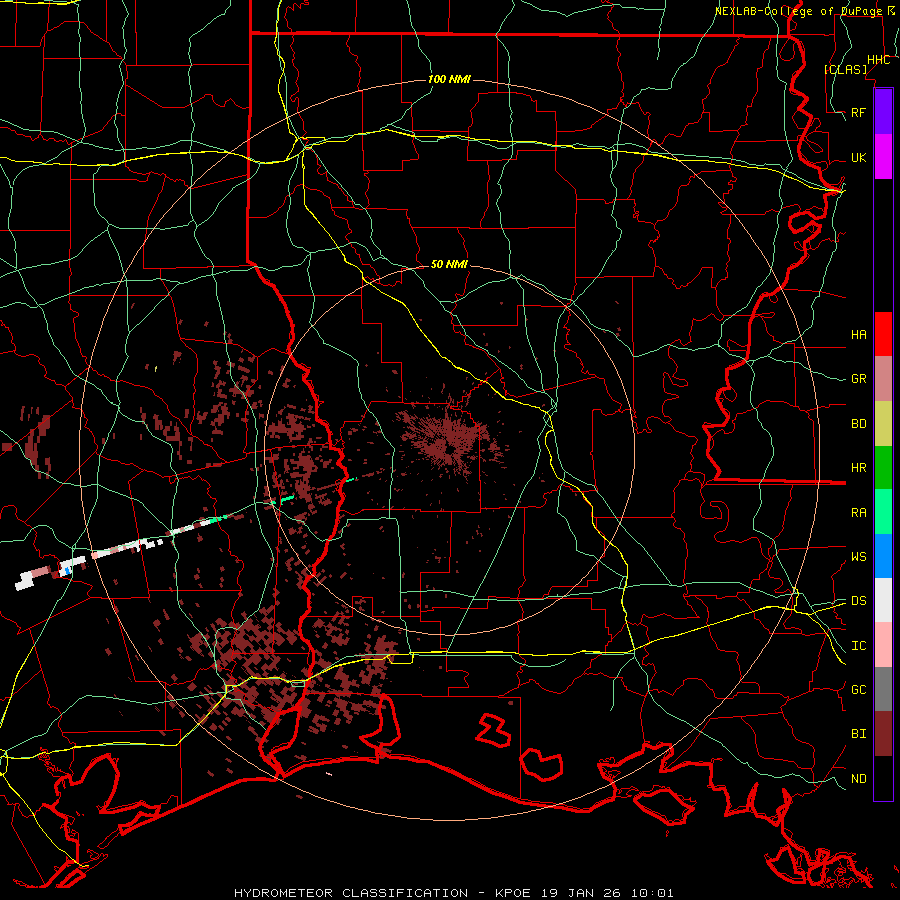Click the "HHC" product code text
Viewport: 900px width, 900px height.
point(878,60)
